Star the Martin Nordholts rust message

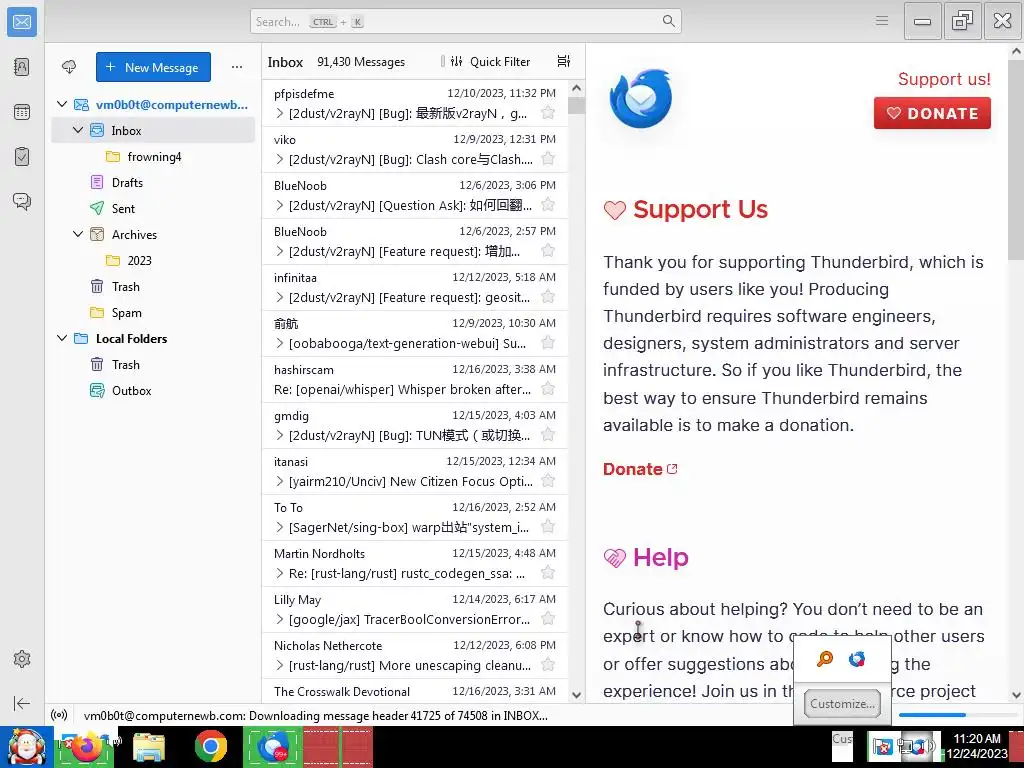(x=549, y=573)
